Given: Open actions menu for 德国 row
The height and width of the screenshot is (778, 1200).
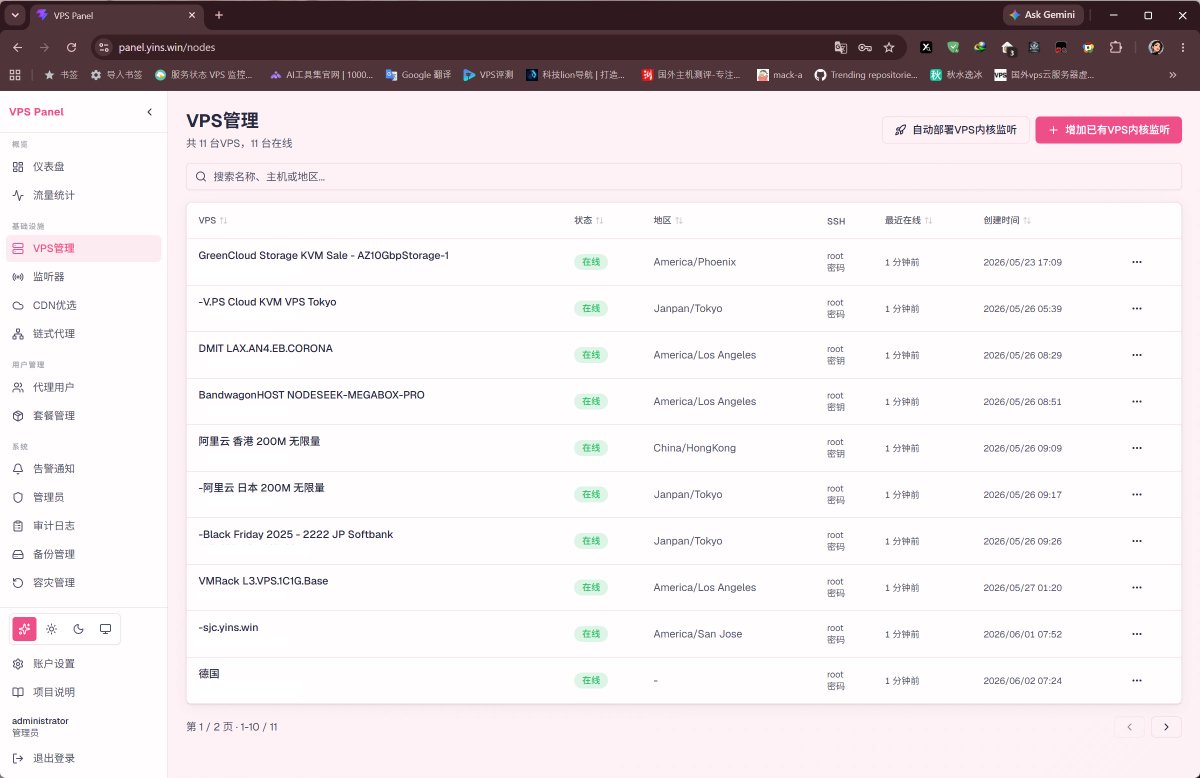Looking at the screenshot, I should pos(1136,680).
